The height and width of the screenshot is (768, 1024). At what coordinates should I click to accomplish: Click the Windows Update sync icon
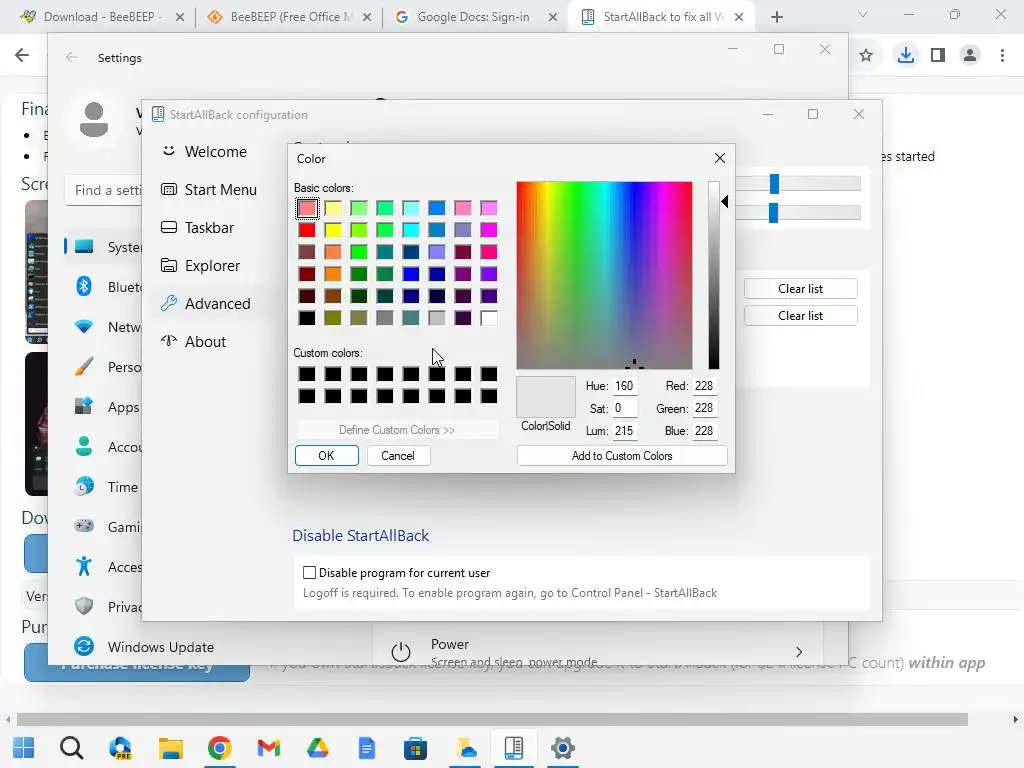pos(84,646)
